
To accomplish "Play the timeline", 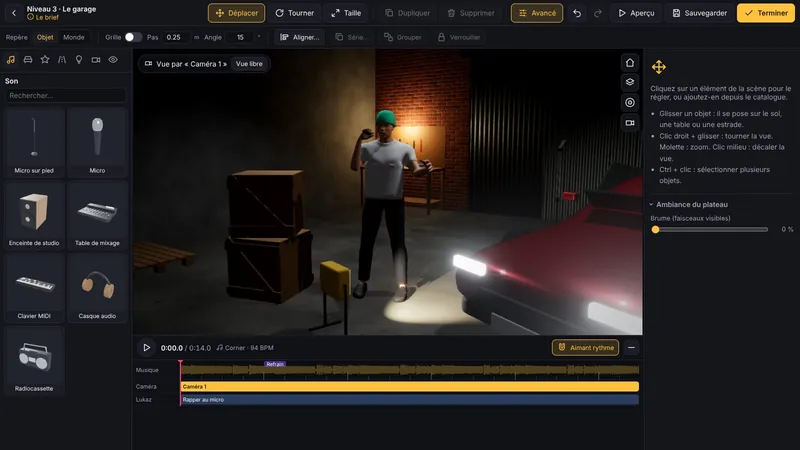I will click(x=146, y=348).
